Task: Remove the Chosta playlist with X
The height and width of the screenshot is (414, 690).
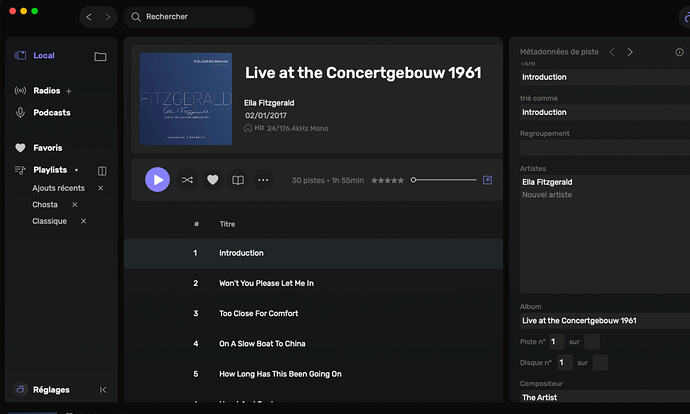Action: tap(75, 205)
